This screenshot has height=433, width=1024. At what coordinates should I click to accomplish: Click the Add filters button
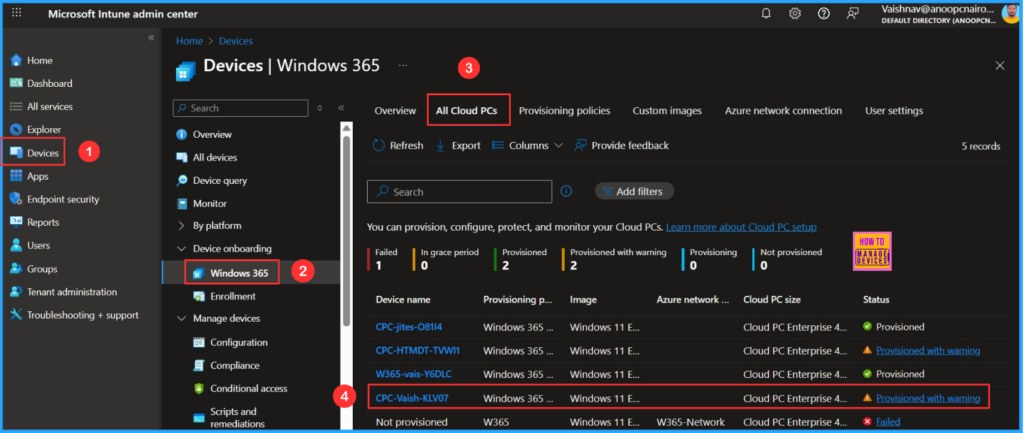(x=634, y=191)
